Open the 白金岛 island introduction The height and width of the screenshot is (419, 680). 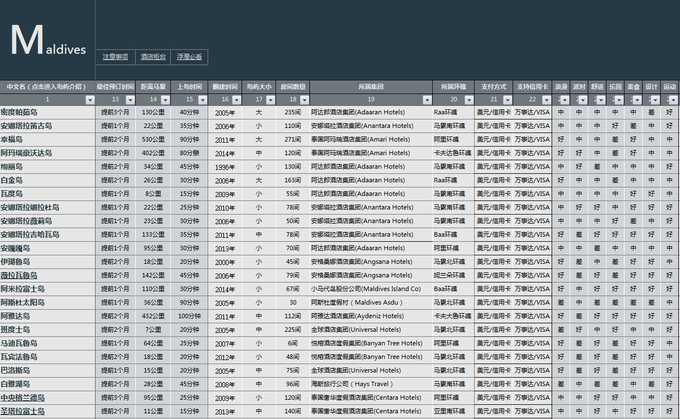(x=12, y=180)
